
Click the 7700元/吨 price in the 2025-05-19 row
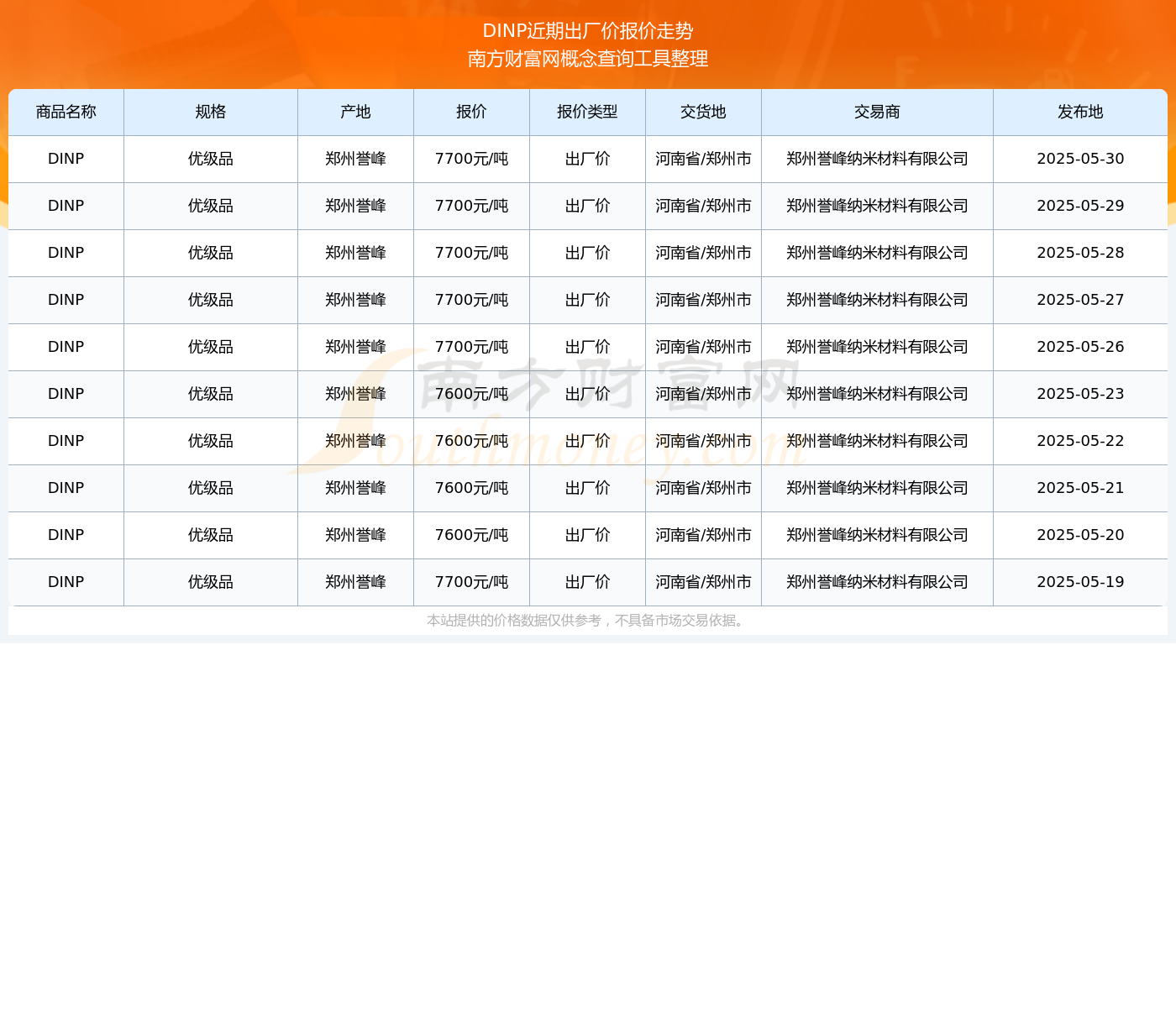coord(471,582)
